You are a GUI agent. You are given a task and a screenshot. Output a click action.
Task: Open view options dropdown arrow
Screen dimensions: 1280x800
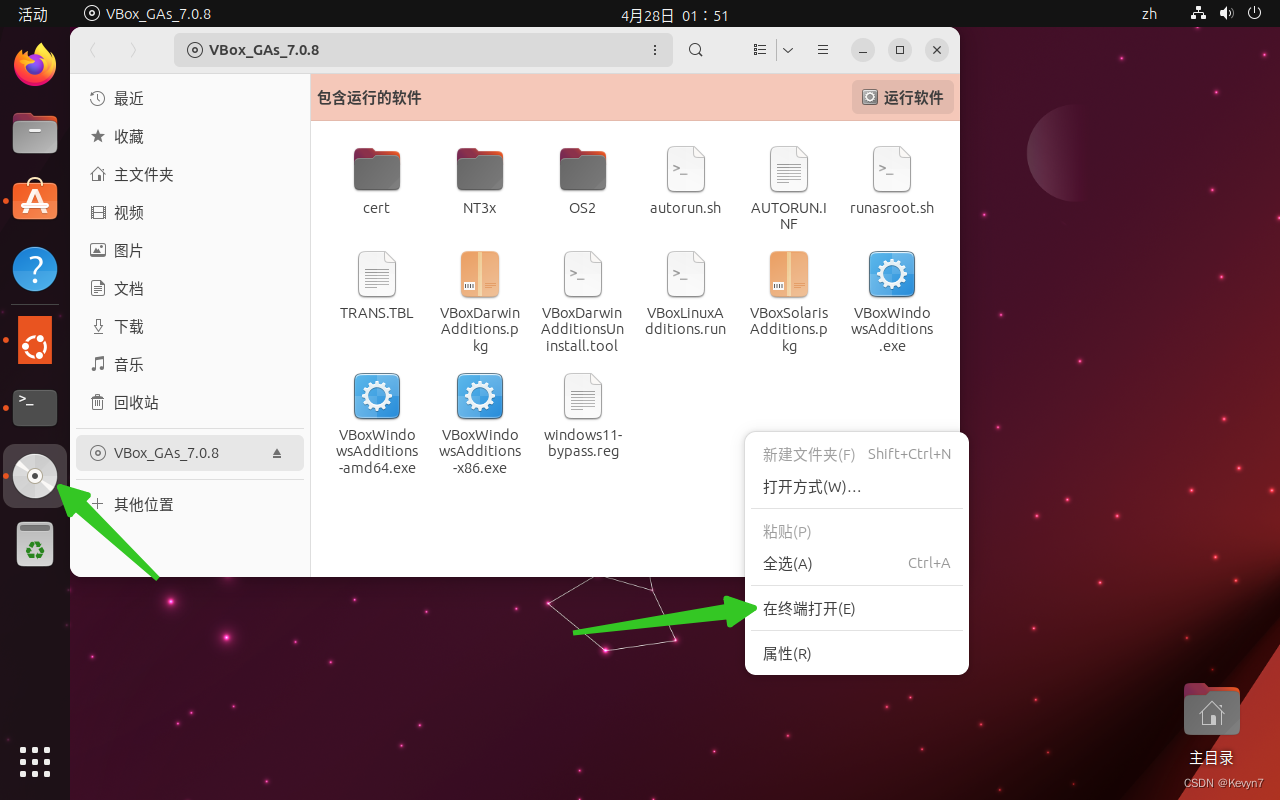click(788, 50)
